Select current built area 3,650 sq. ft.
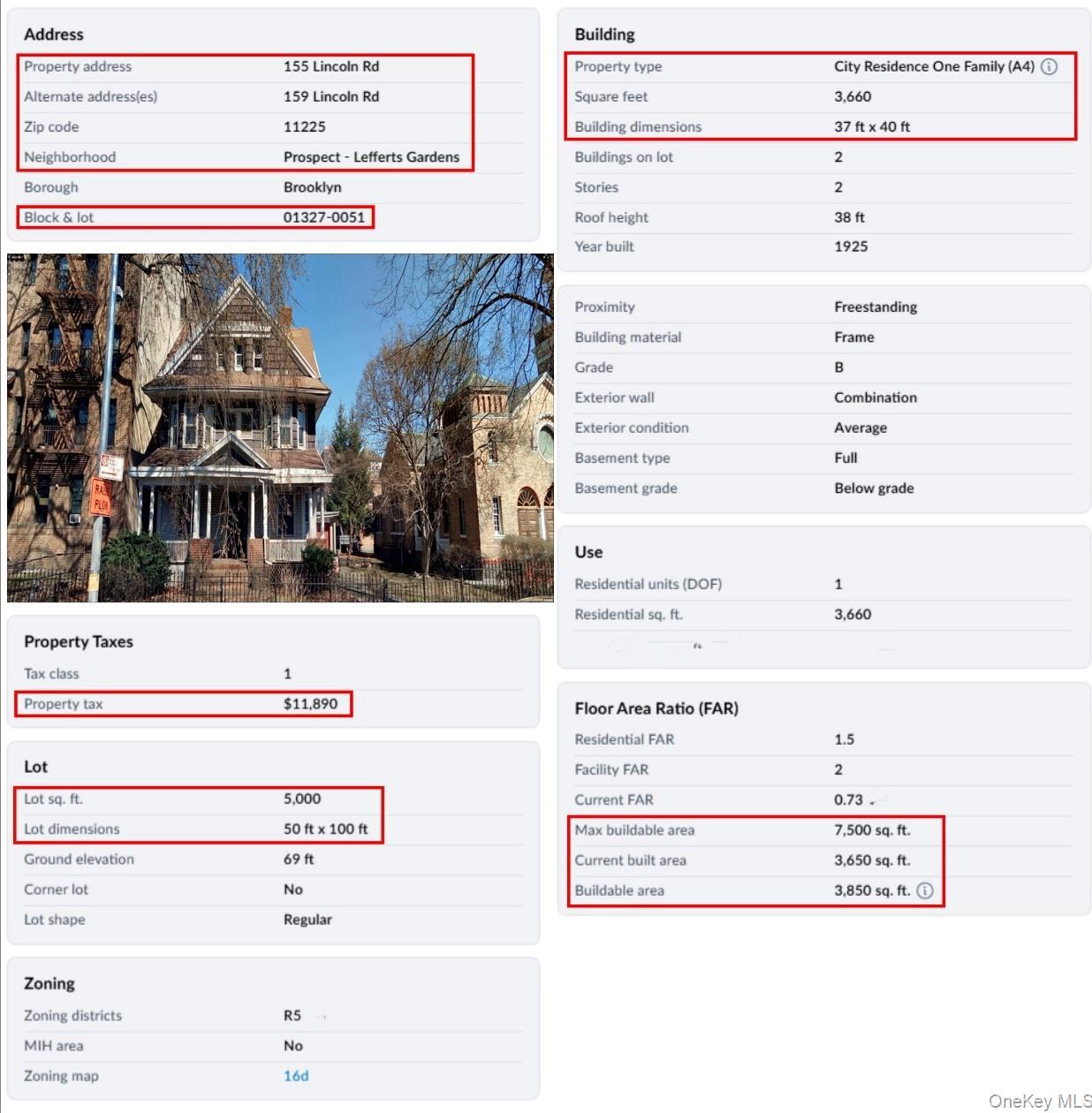The image size is (1092, 1113). [x=872, y=860]
